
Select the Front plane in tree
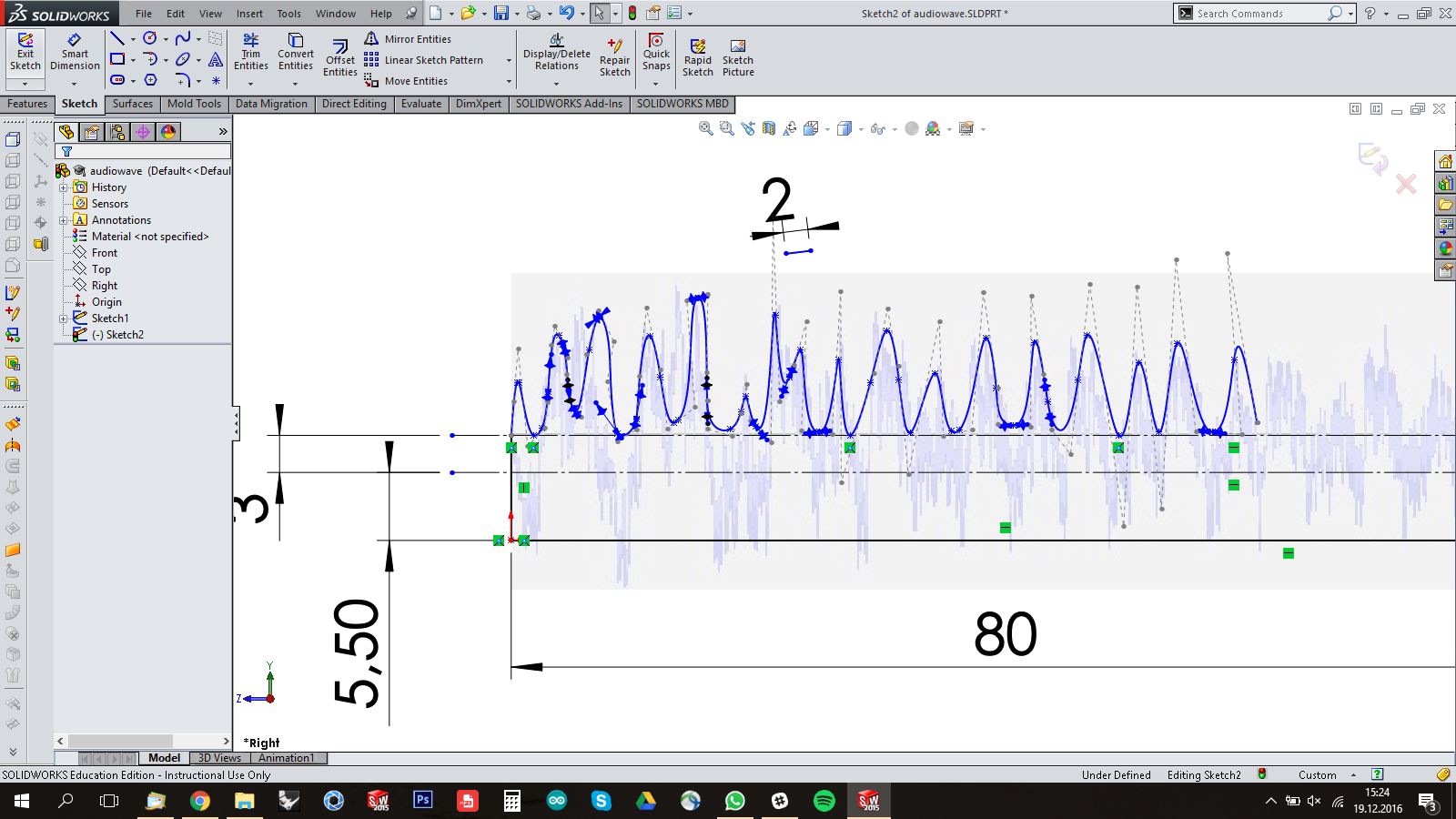(x=104, y=253)
